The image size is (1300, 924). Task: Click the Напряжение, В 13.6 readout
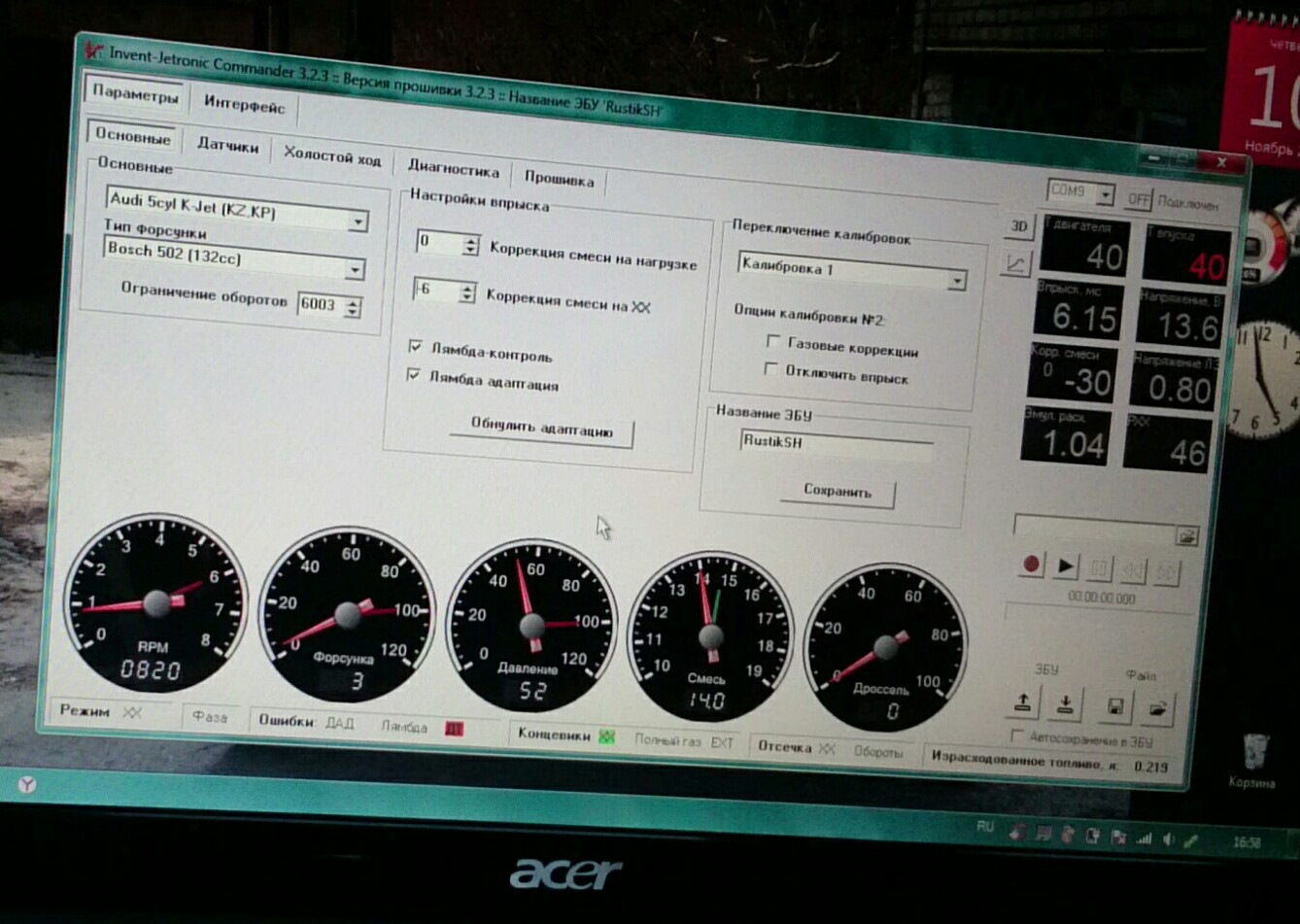[1180, 318]
